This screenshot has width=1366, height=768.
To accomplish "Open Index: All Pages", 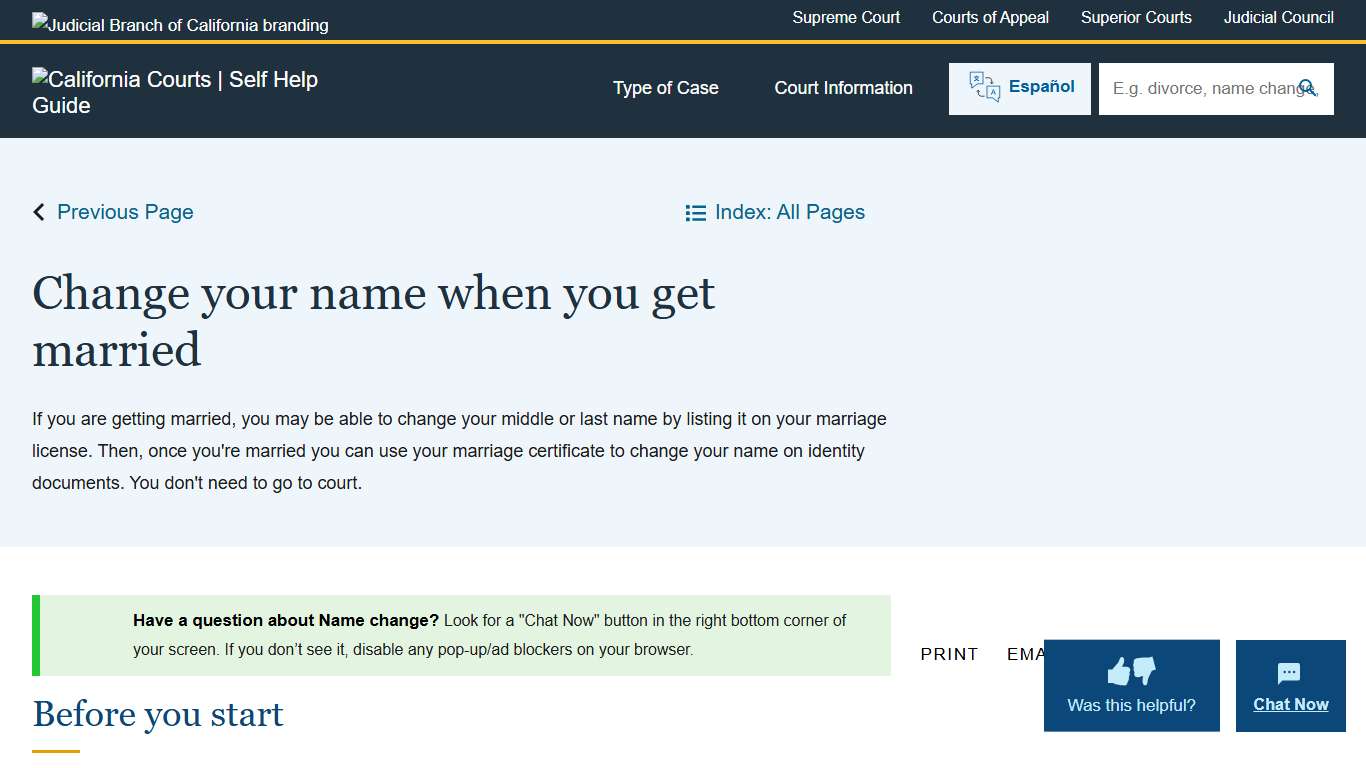I will [789, 212].
